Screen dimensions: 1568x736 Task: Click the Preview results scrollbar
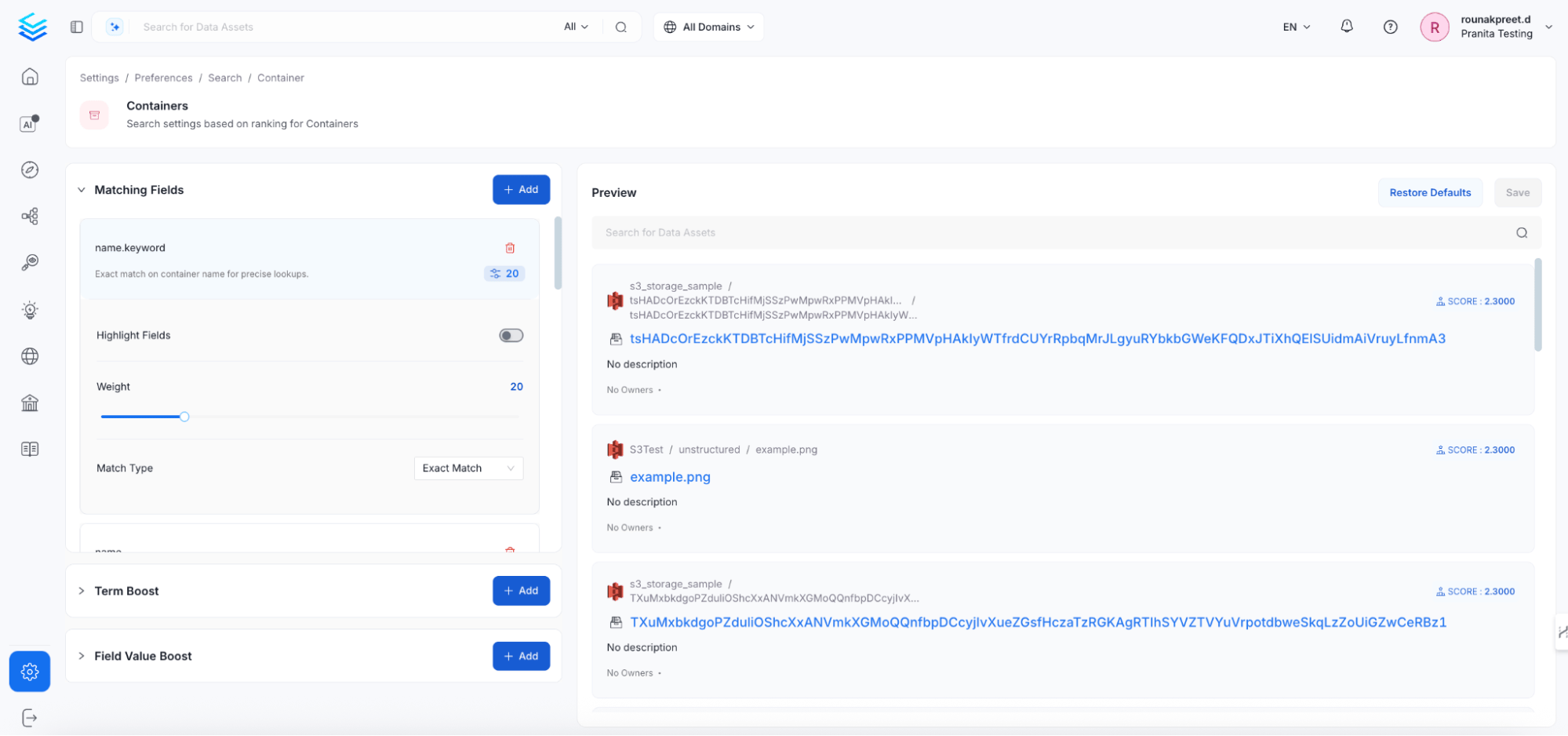(x=1537, y=304)
